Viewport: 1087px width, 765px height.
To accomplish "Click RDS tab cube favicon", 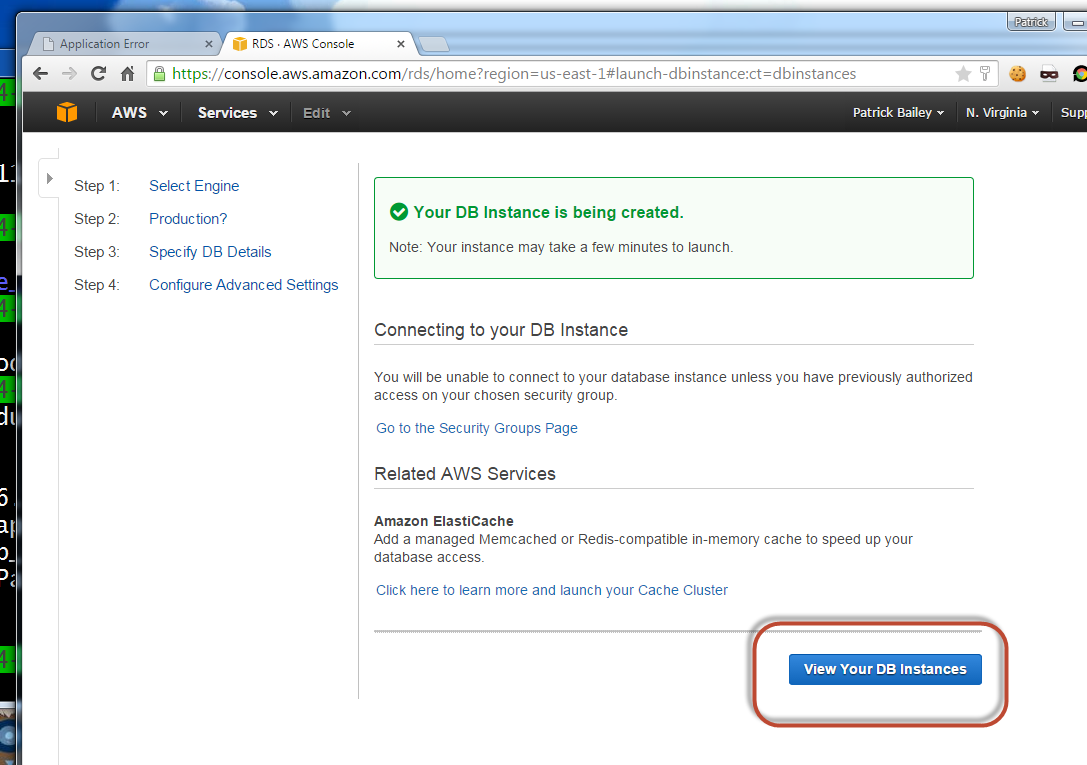I will tap(240, 44).
